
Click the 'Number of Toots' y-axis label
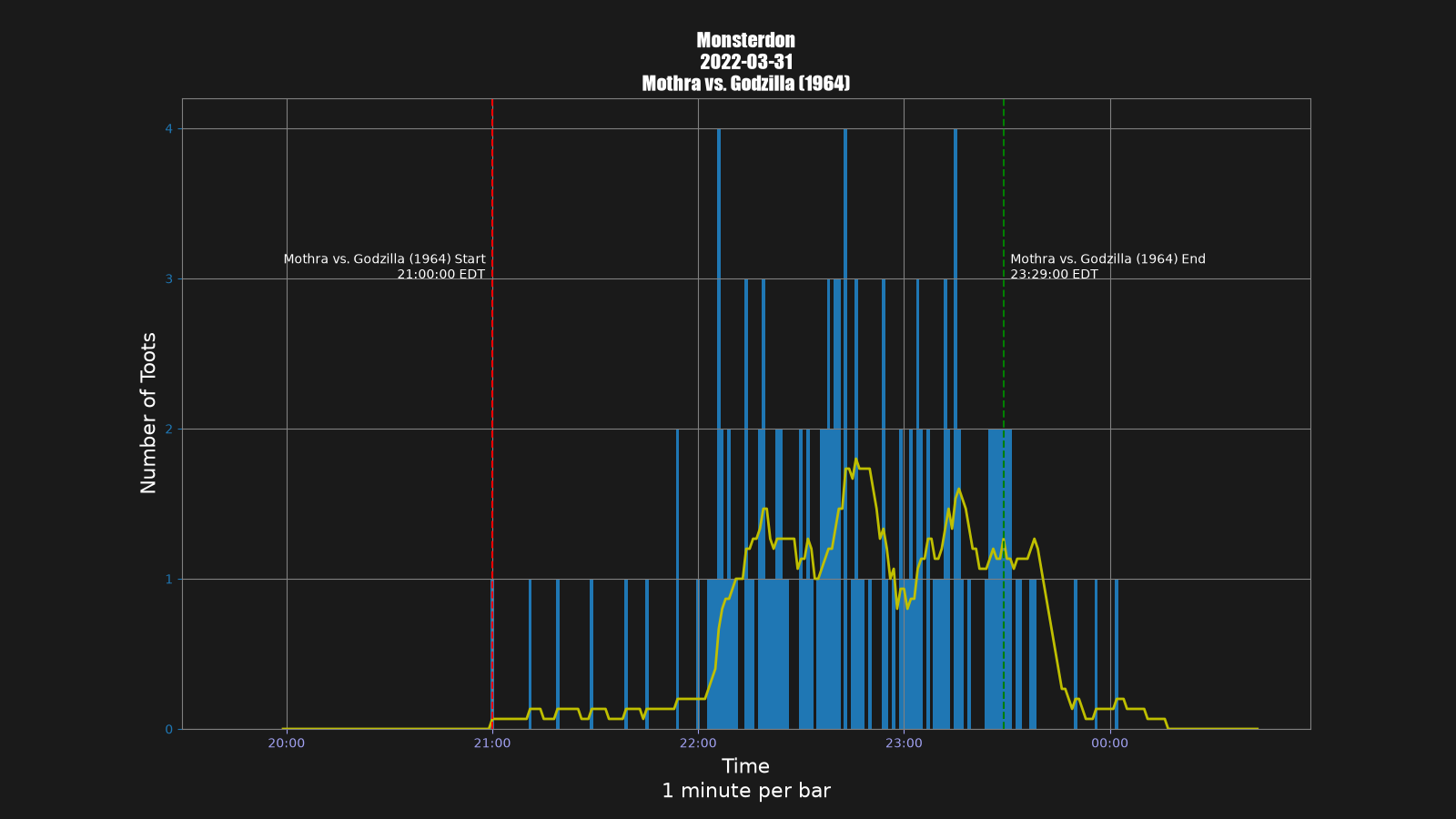tap(148, 413)
